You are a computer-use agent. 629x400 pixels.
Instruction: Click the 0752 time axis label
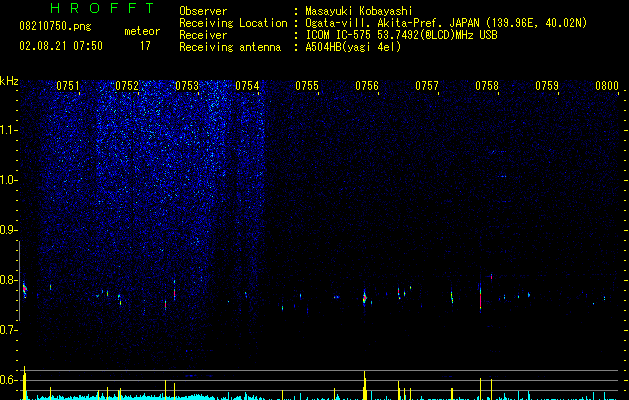click(x=127, y=86)
